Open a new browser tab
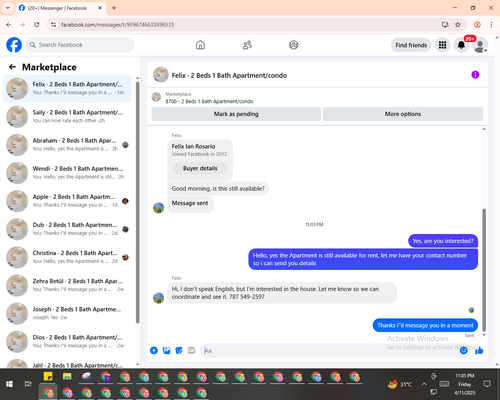Screen dimensions: 500x400 114,8
